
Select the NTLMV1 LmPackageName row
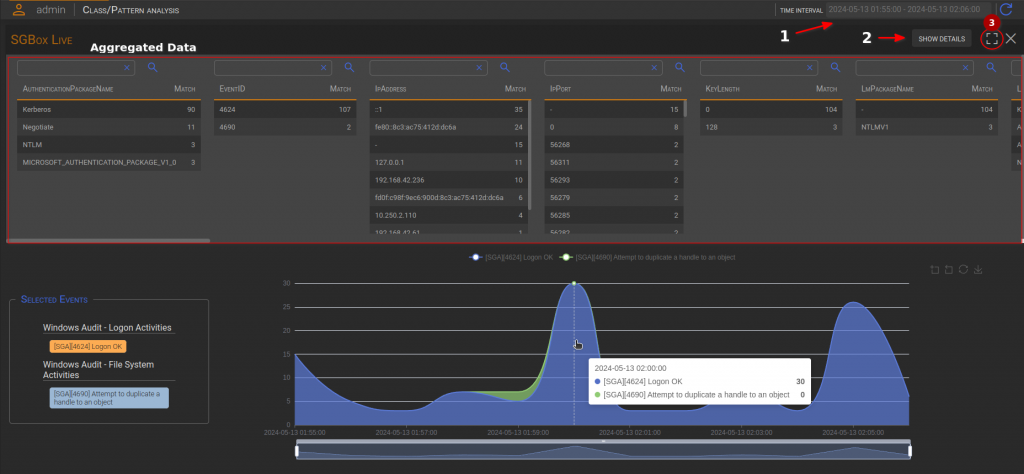(927, 127)
